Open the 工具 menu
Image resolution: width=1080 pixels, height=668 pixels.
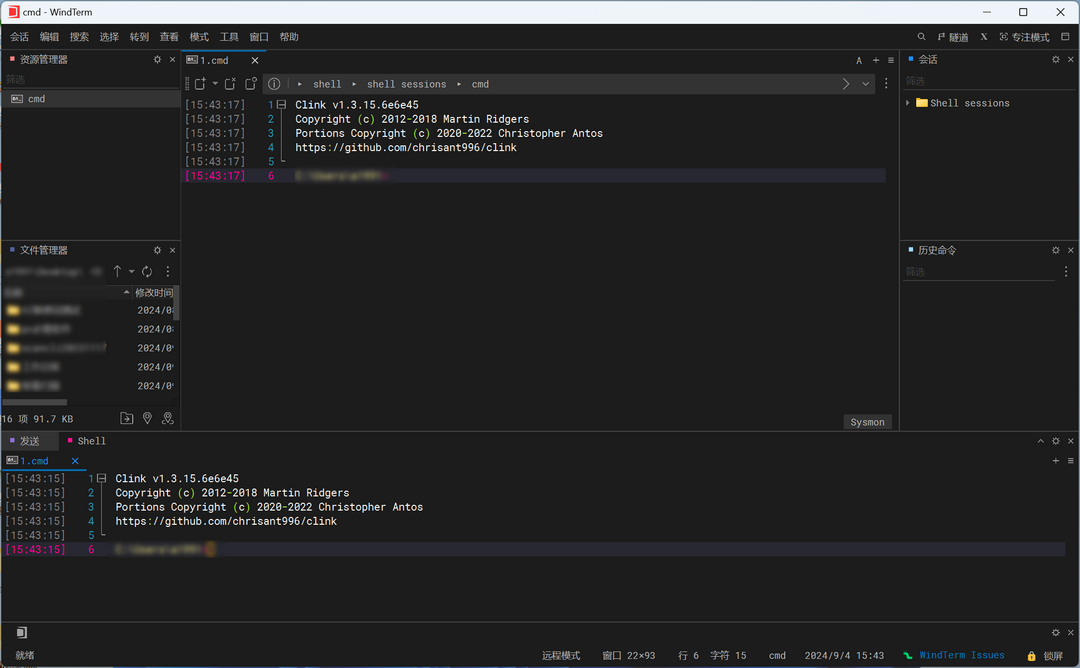coord(229,37)
